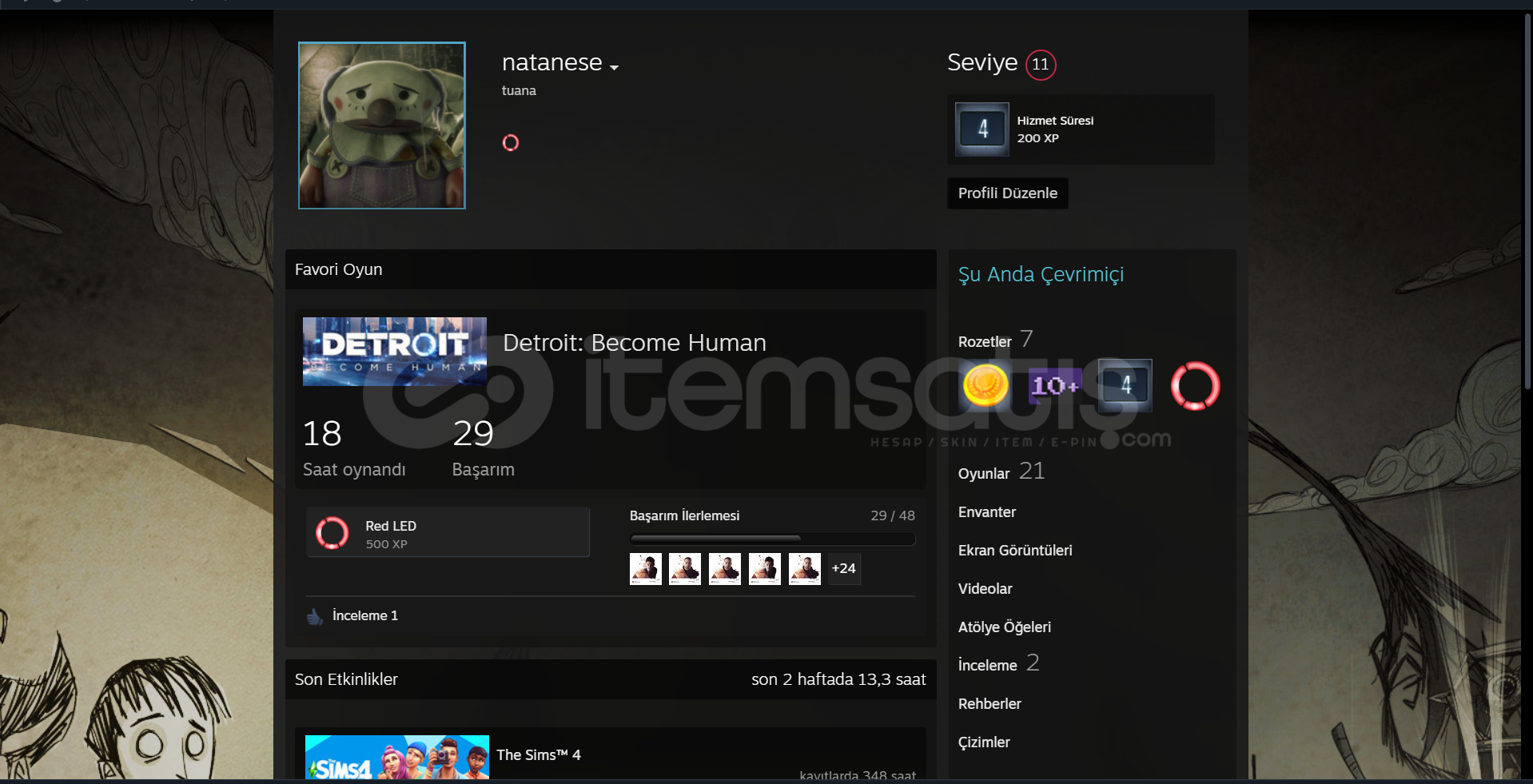Open the Başarım İlerlemesi achievement progress

684,515
